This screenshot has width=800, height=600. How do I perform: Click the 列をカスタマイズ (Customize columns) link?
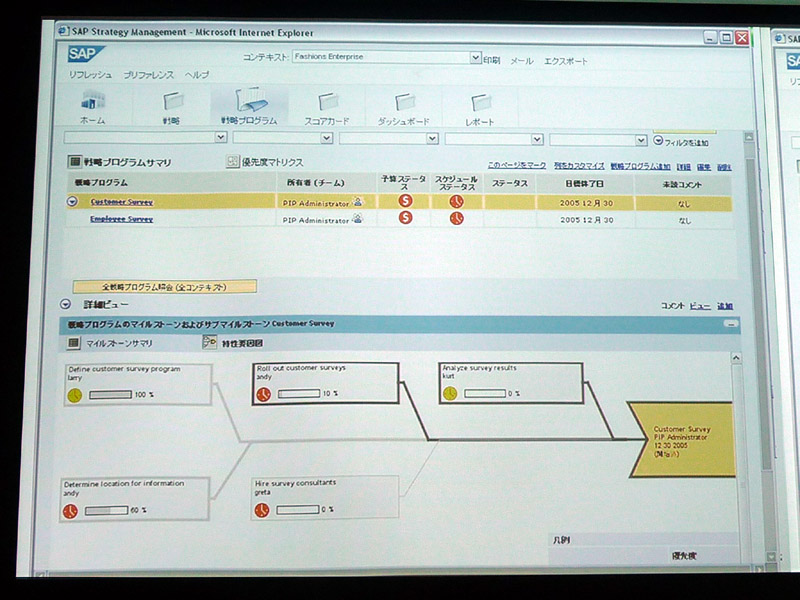point(579,166)
